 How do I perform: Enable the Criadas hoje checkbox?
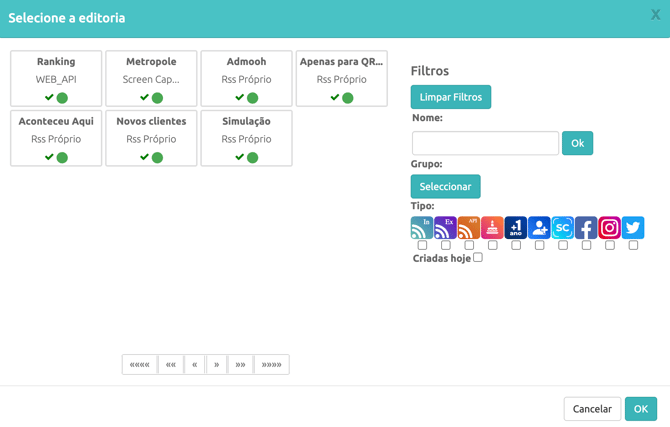tap(478, 257)
